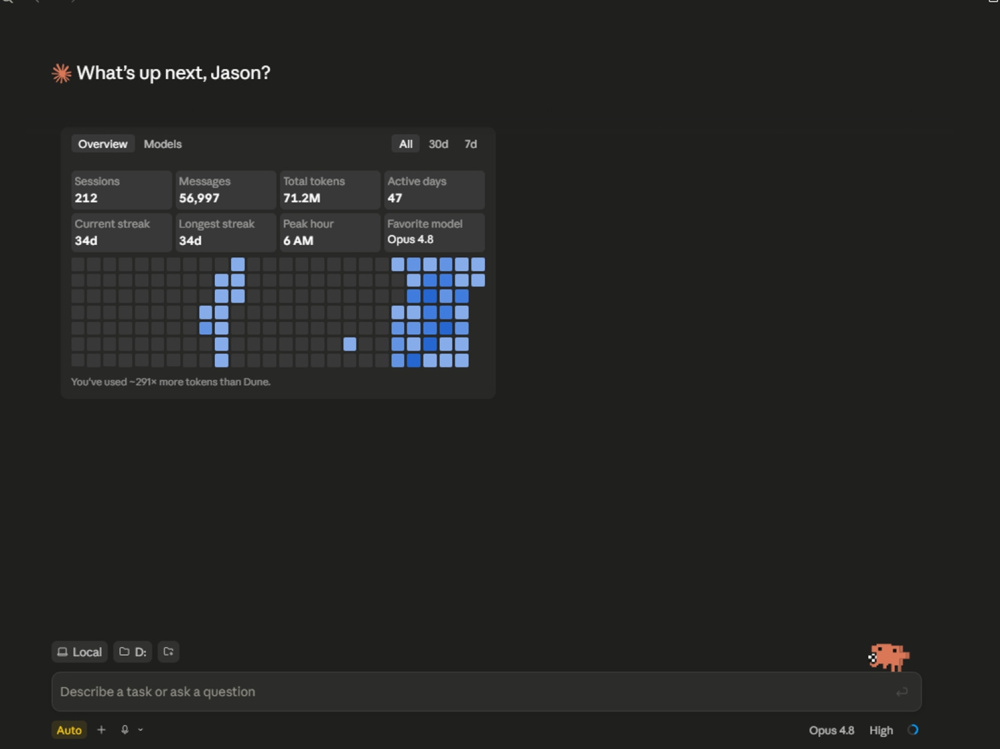Open the Opus 4.8 model selector

pos(832,730)
